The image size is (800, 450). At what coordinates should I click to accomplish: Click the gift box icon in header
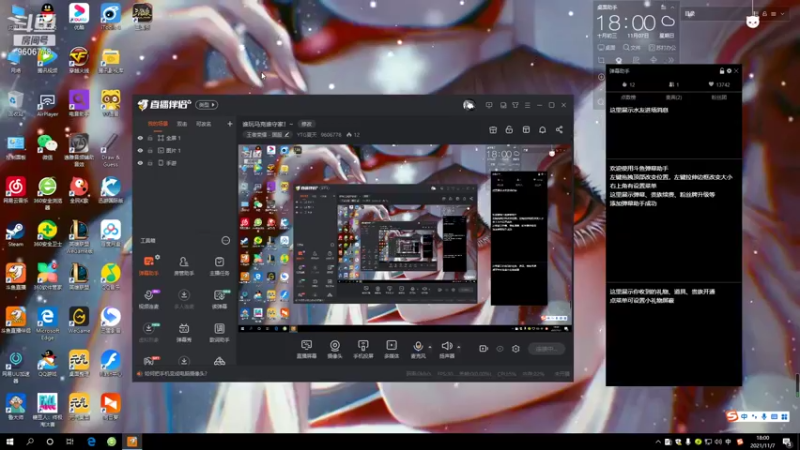(x=493, y=130)
